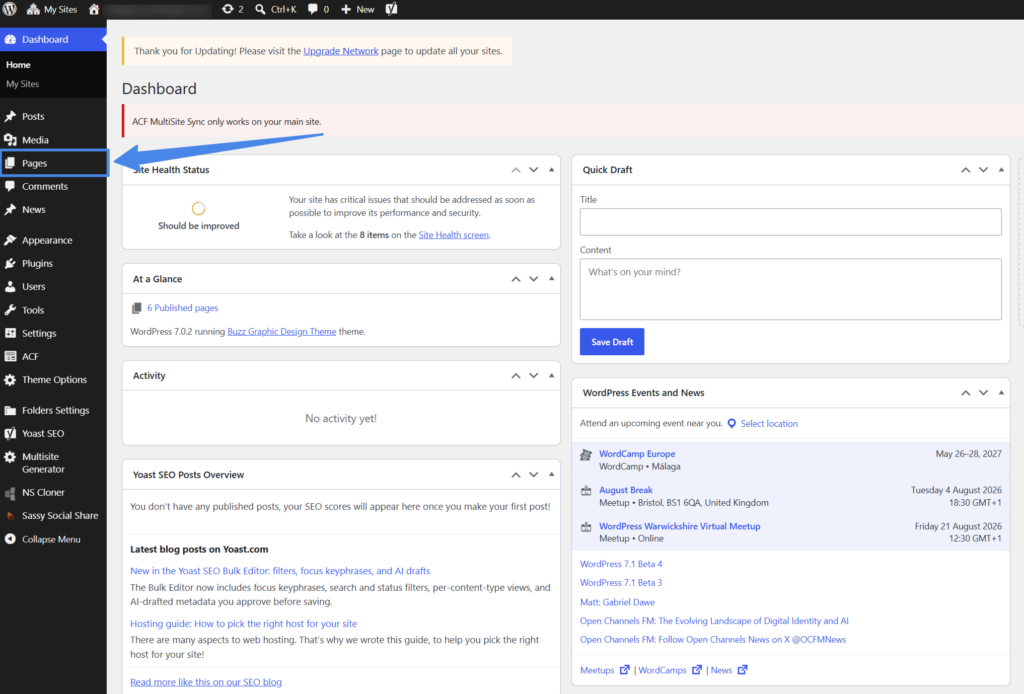
Task: Toggle At a Glance panel
Action: pos(551,279)
